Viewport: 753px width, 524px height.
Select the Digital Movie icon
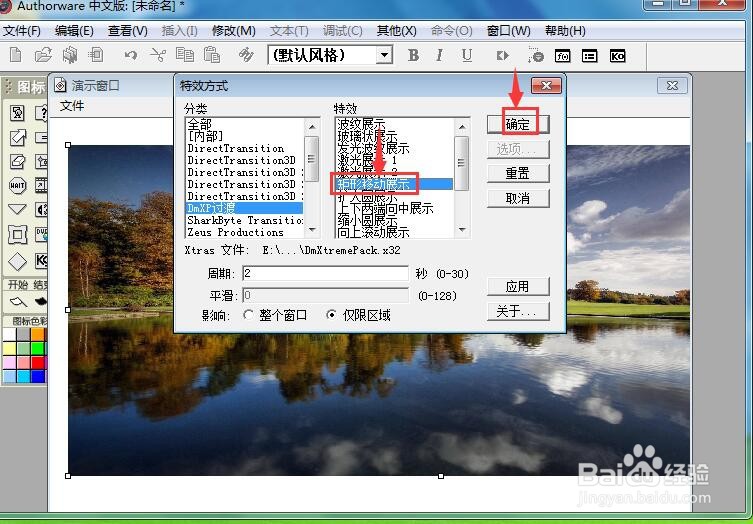tap(41, 185)
